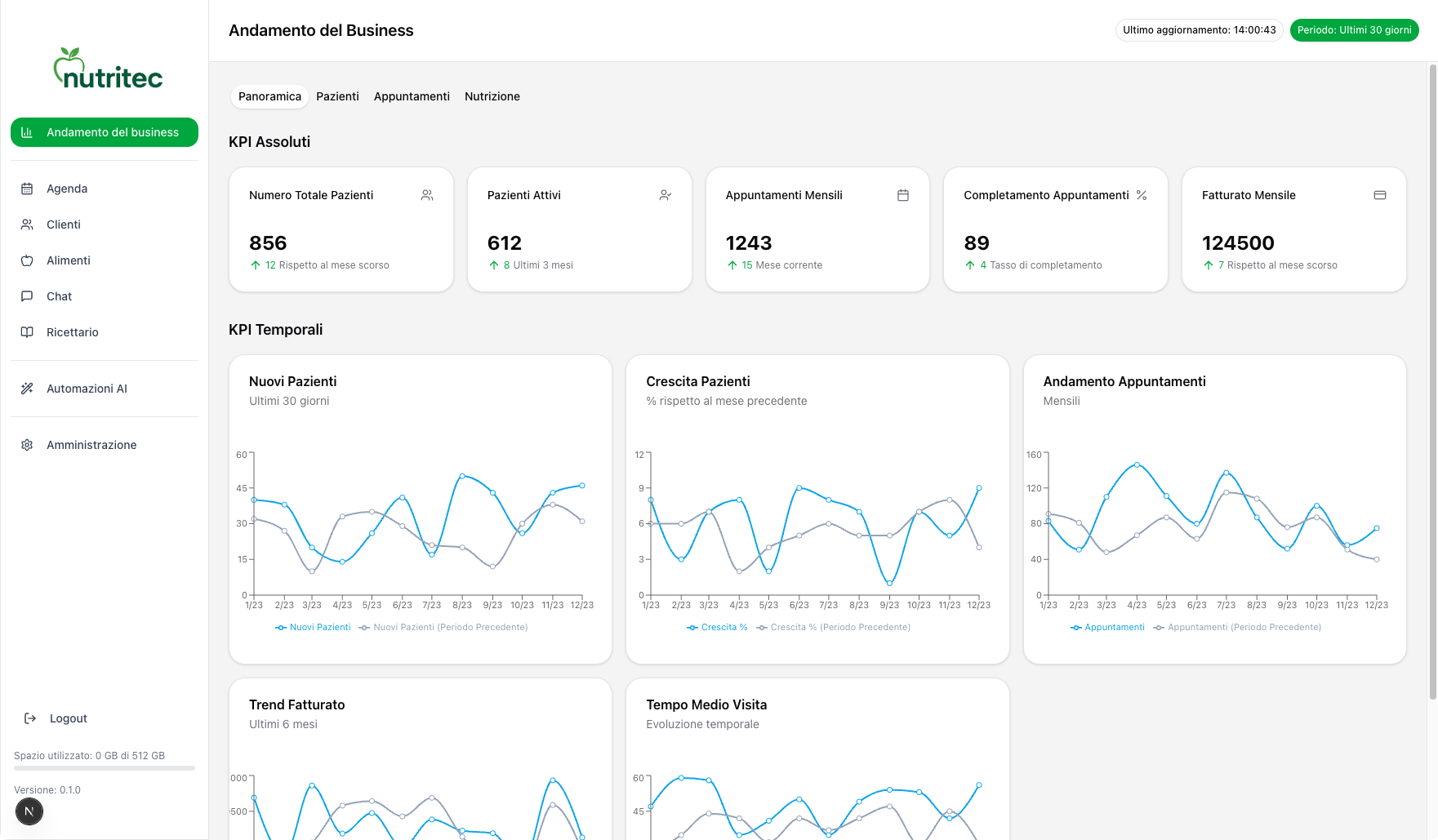Image resolution: width=1438 pixels, height=840 pixels.
Task: Click the 1243 monthly appointments value
Action: pos(749,243)
